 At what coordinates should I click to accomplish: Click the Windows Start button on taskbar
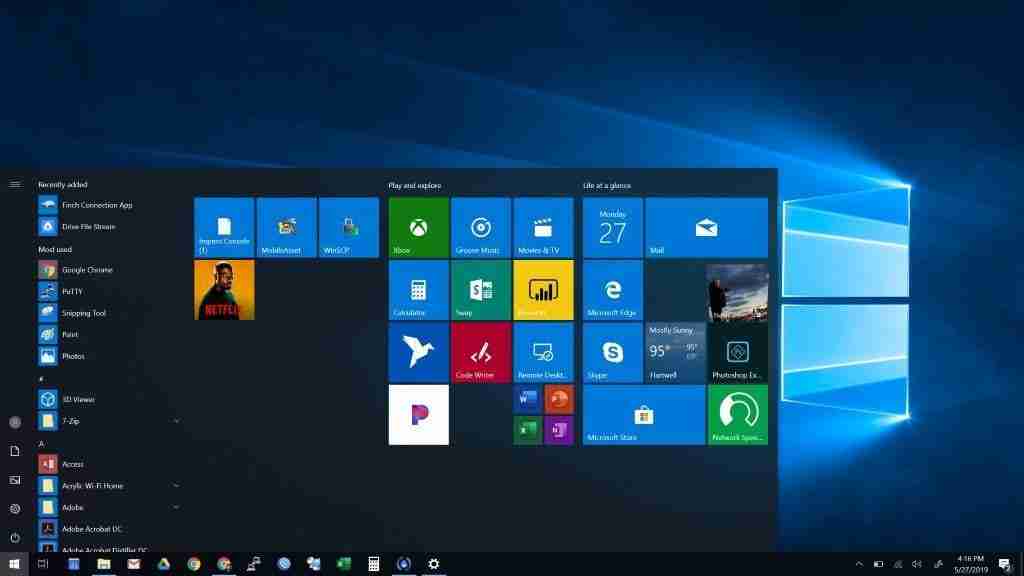pyautogui.click(x=14, y=564)
